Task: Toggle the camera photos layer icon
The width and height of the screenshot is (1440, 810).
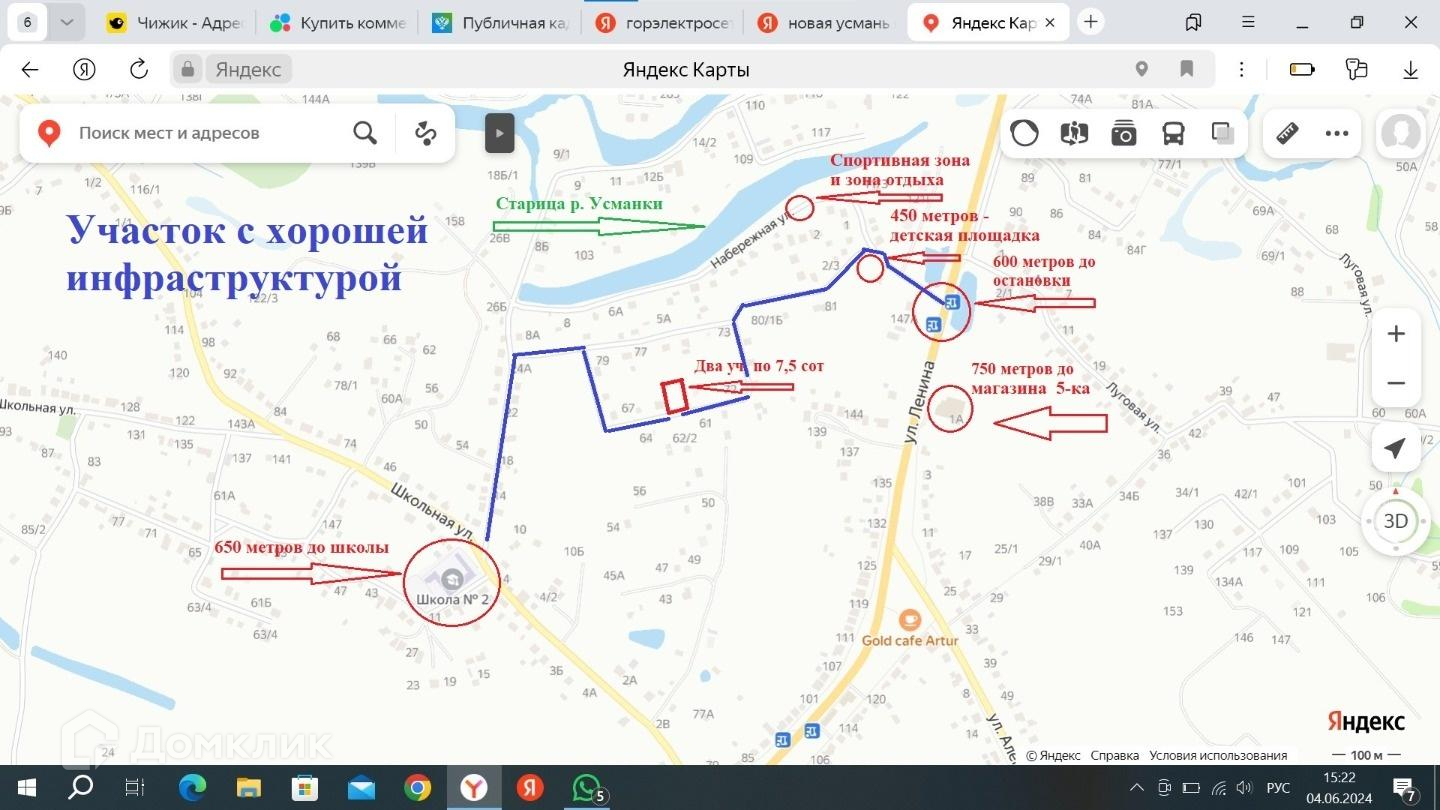Action: point(1124,133)
